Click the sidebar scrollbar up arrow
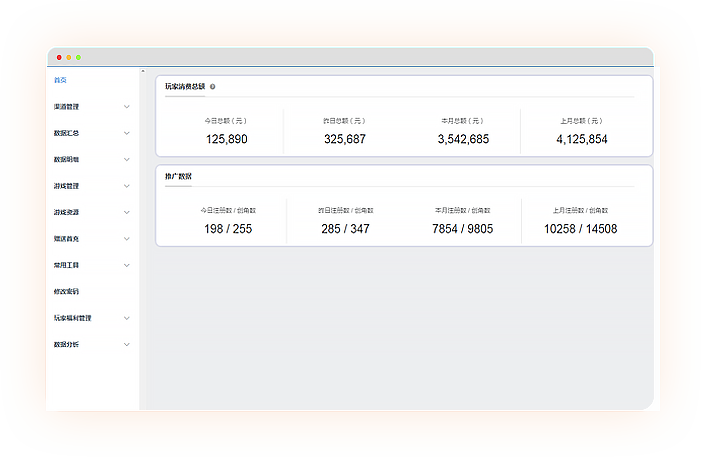Image resolution: width=701 pixels, height=457 pixels. pyautogui.click(x=143, y=71)
